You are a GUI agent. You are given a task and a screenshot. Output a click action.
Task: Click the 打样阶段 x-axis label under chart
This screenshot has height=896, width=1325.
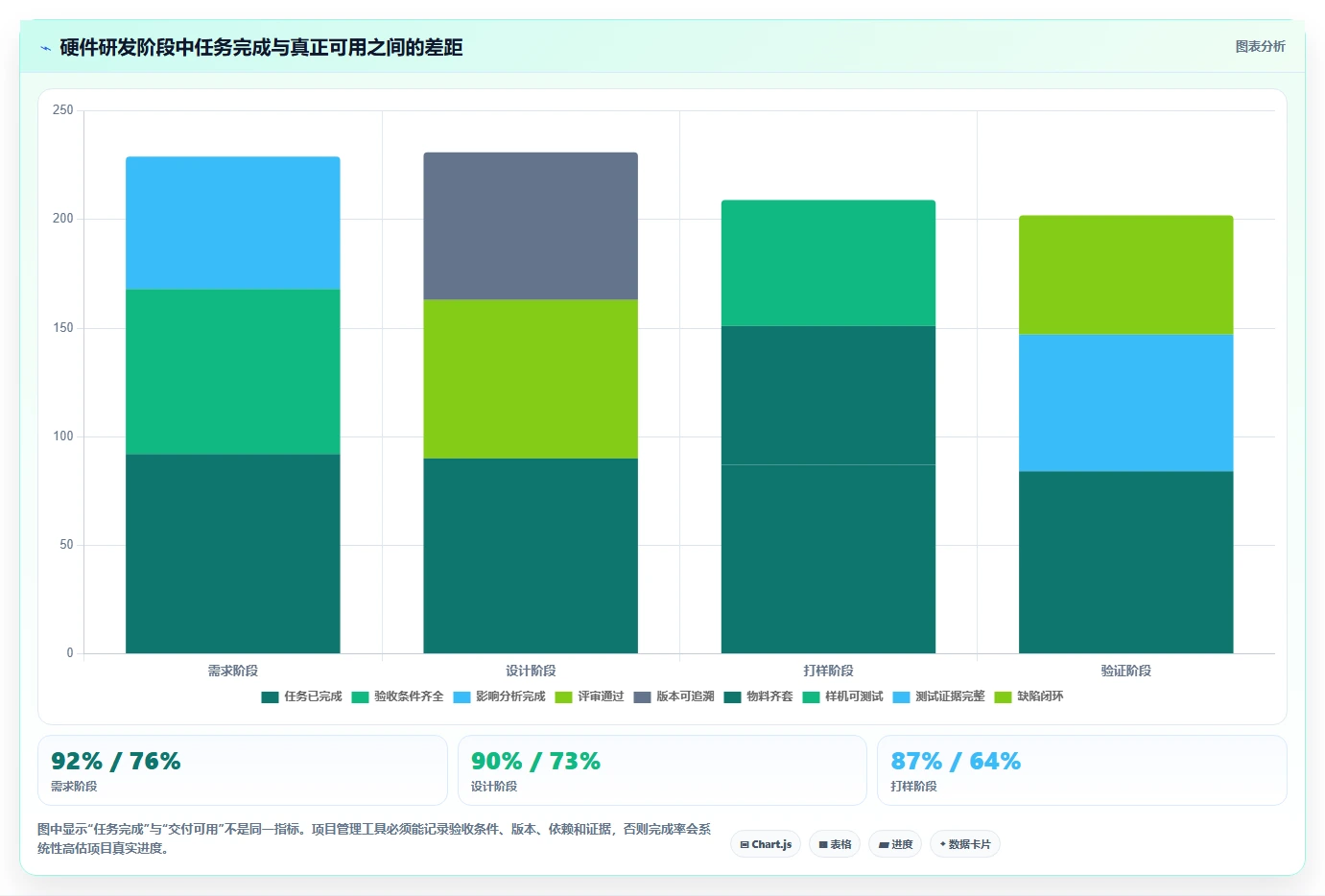pos(828,671)
